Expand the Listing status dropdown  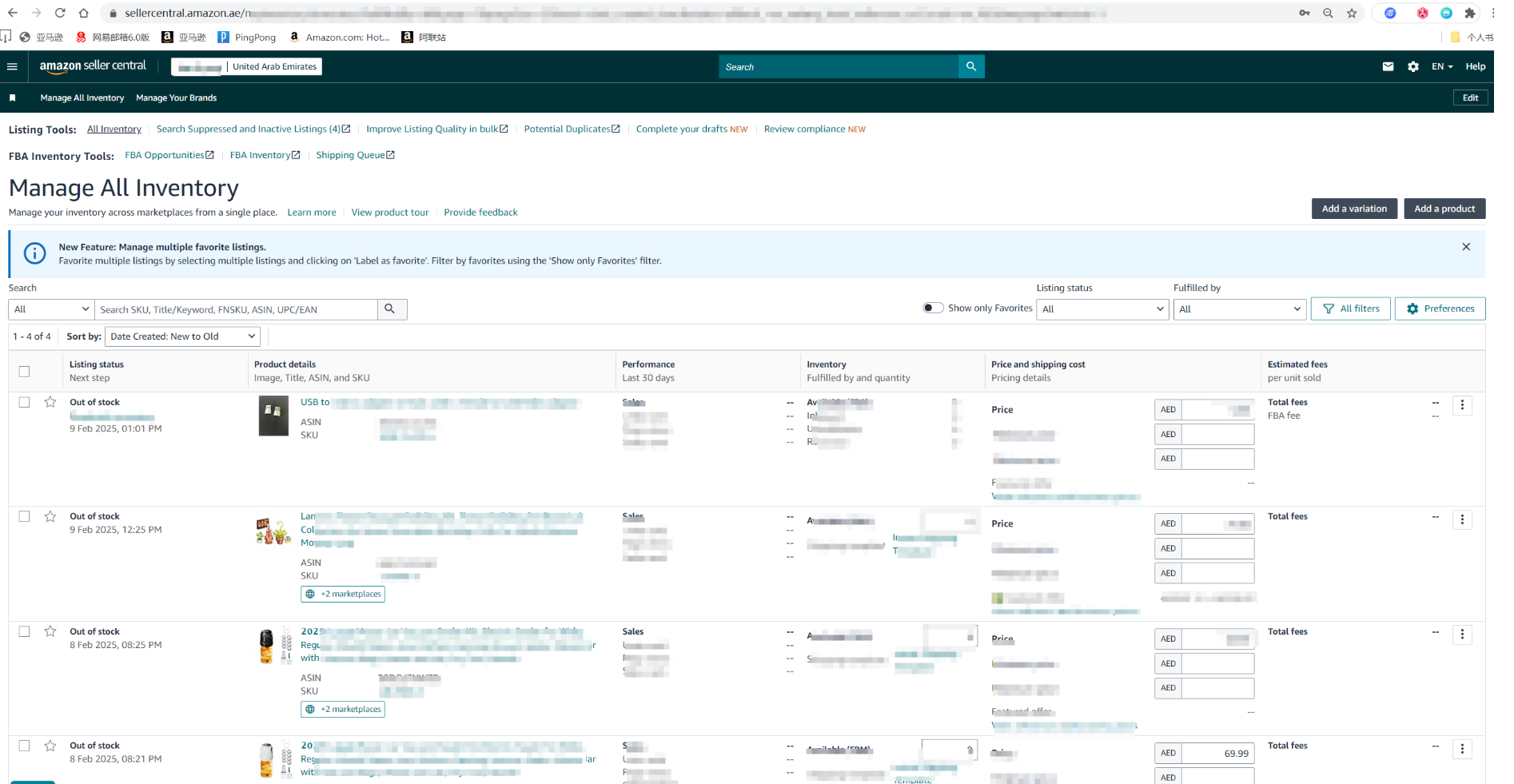(1102, 309)
